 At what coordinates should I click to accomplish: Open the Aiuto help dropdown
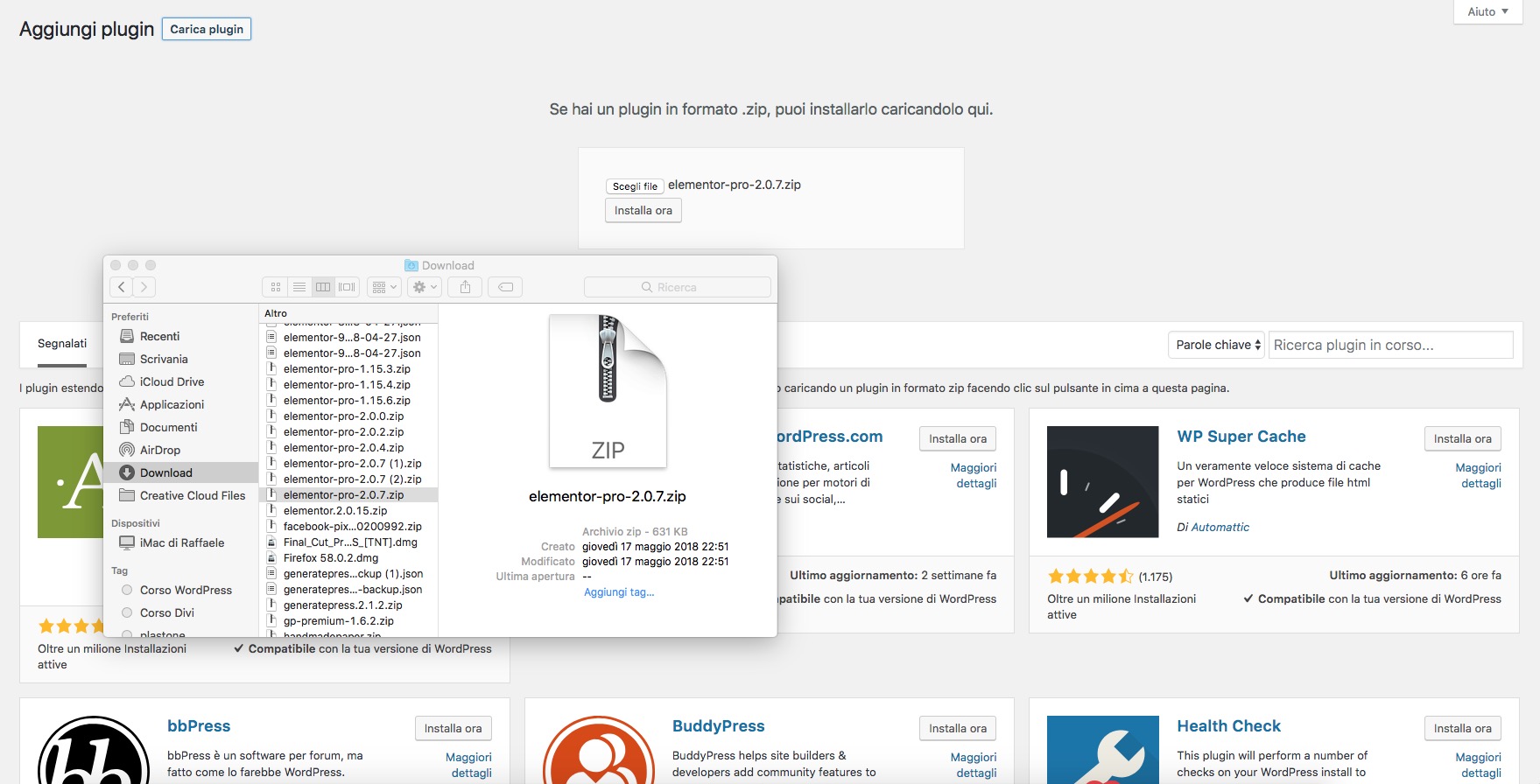pyautogui.click(x=1487, y=11)
